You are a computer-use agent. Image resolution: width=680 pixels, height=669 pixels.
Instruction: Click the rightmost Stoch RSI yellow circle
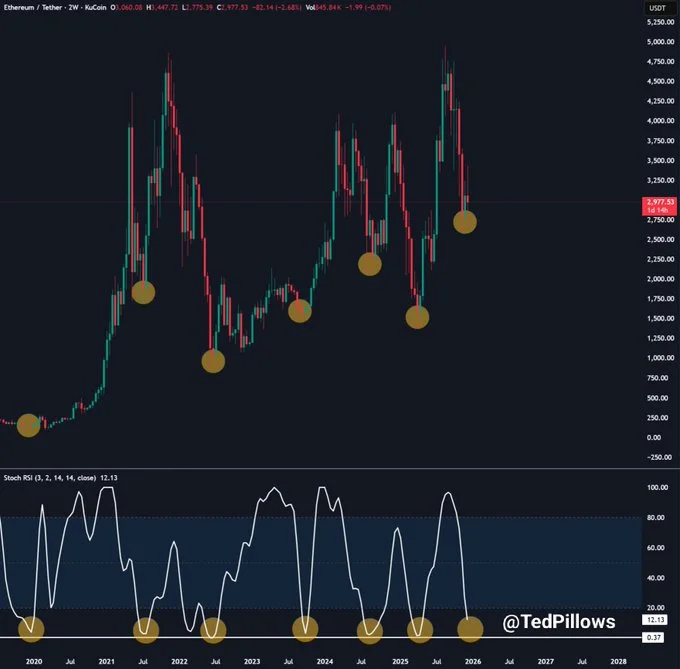[471, 629]
